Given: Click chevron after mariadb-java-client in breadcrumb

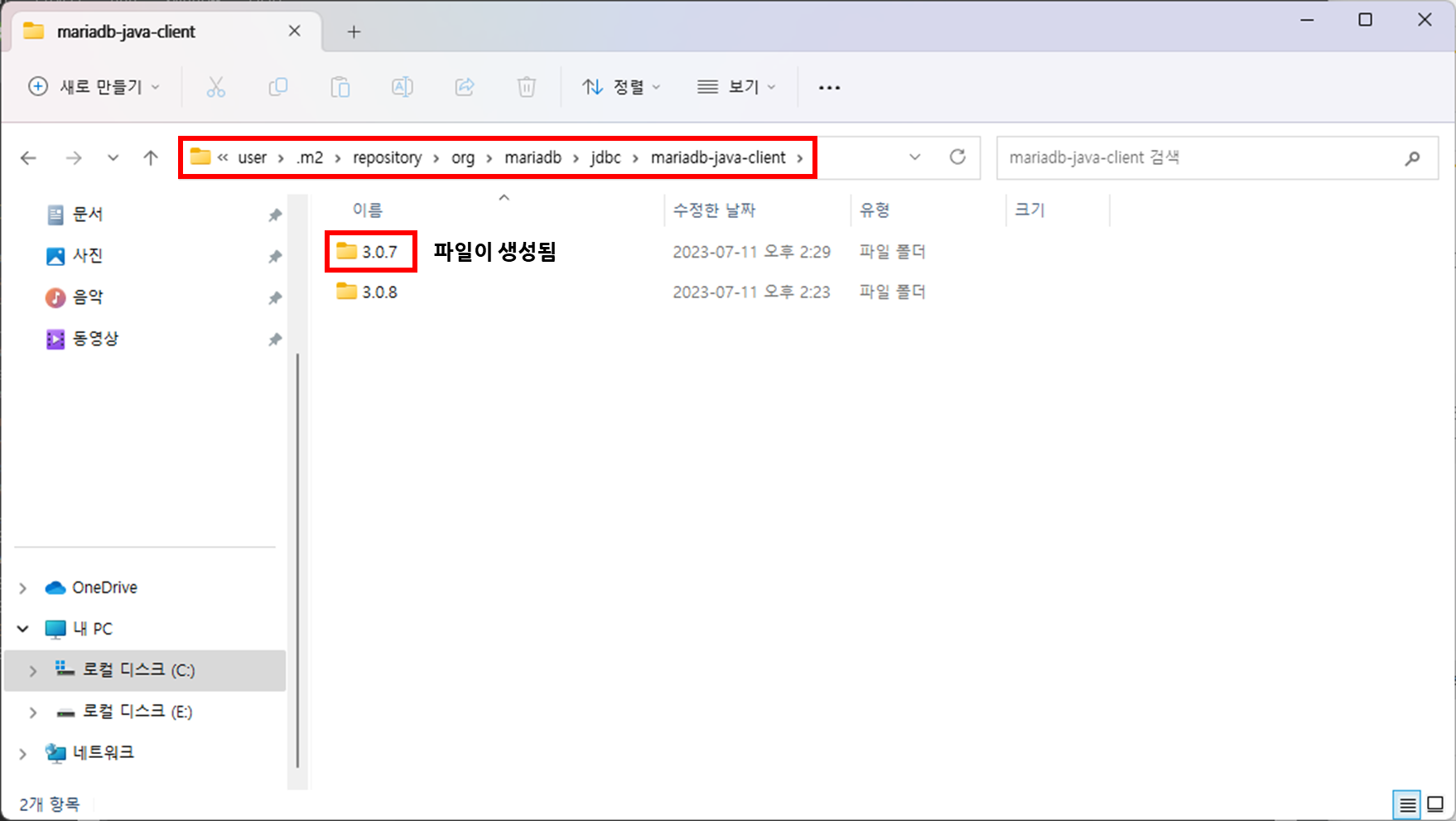Looking at the screenshot, I should click(x=800, y=158).
